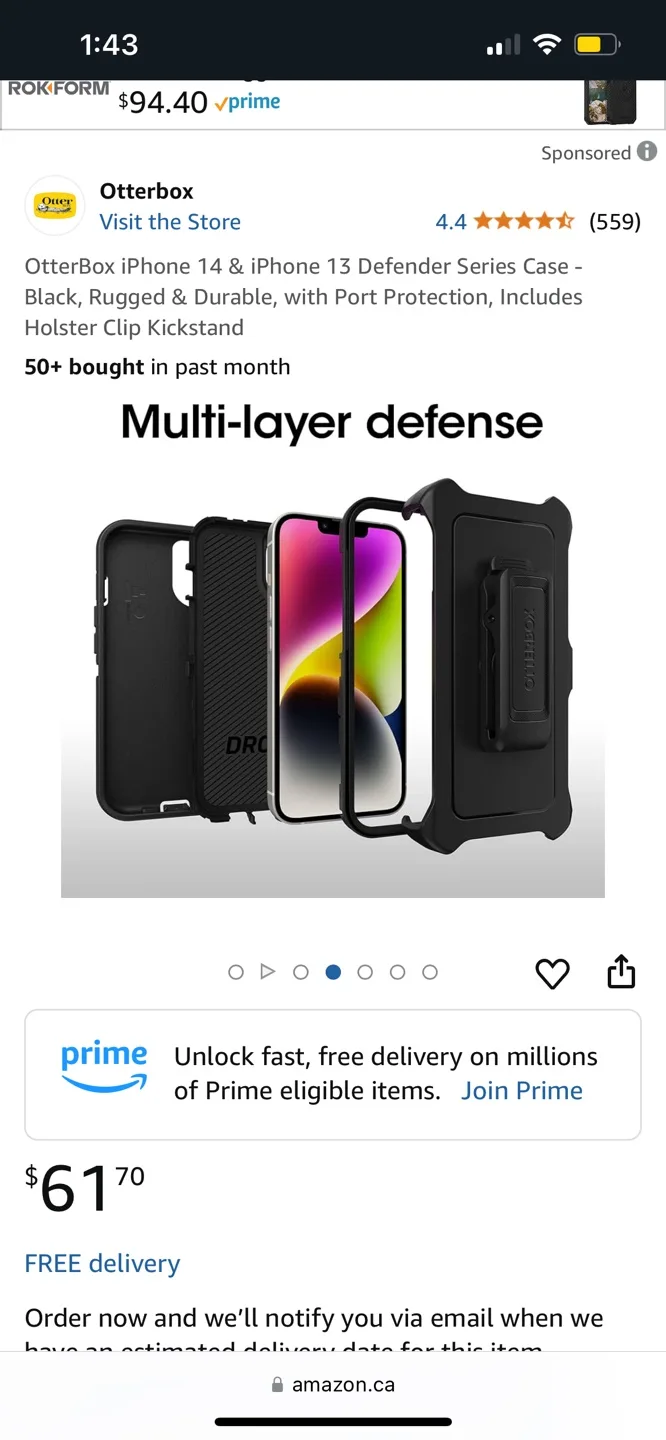This screenshot has height=1440, width=666.
Task: Open the (559) reviews count
Action: [615, 222]
